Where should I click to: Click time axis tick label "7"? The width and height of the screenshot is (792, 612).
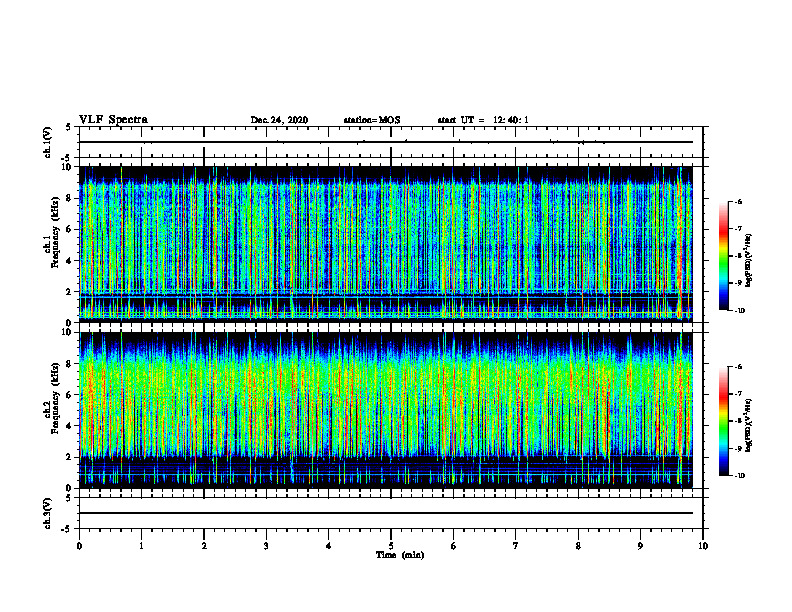tap(516, 546)
